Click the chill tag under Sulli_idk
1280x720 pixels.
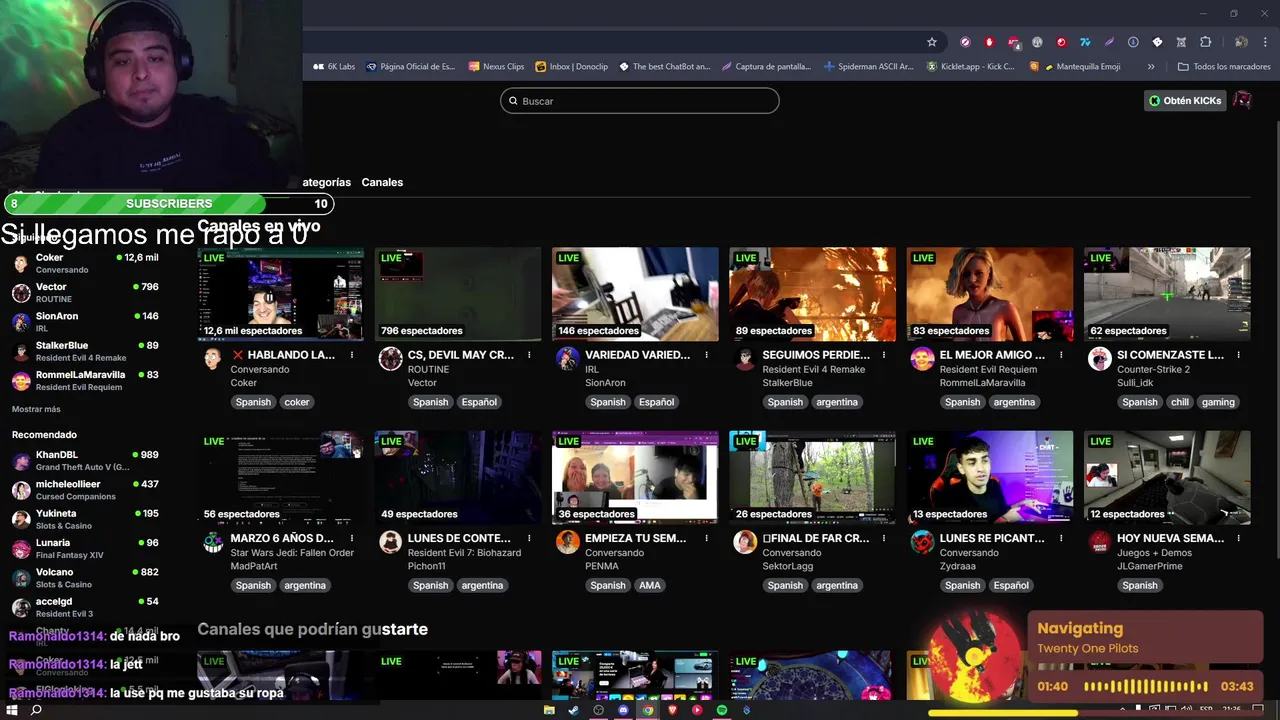coord(1179,402)
